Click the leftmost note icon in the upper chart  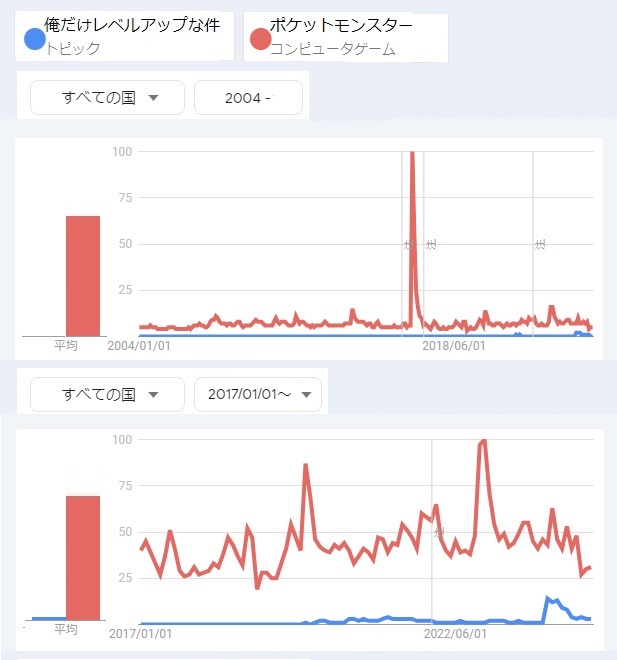click(x=408, y=244)
